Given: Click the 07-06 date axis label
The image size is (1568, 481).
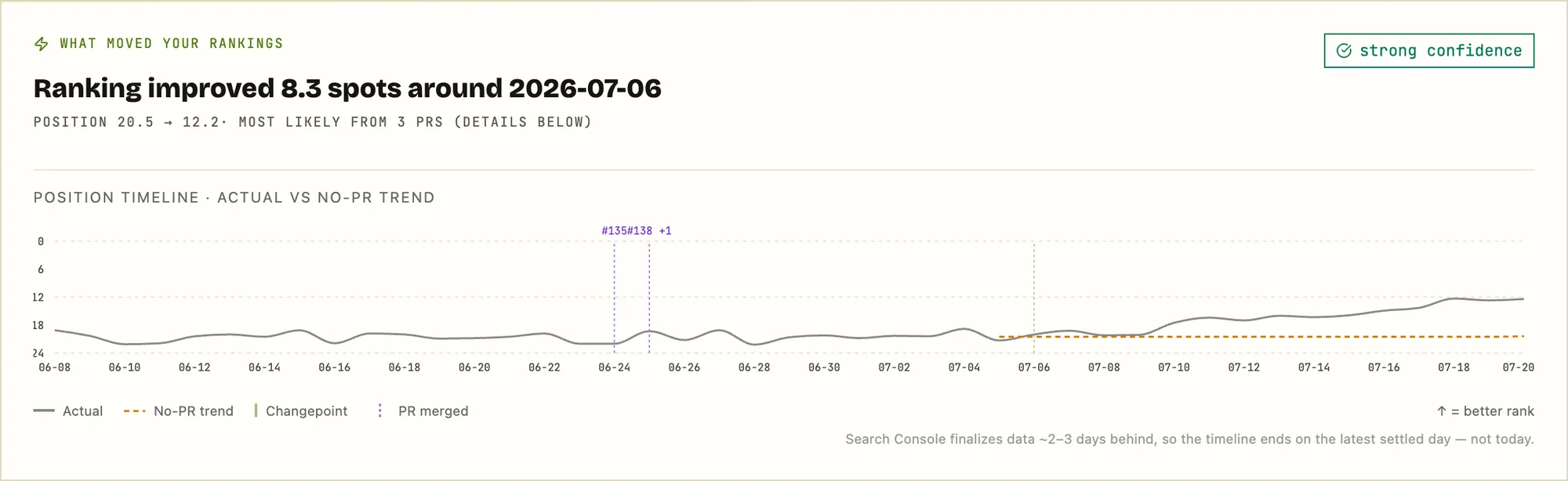Looking at the screenshot, I should pos(1034,367).
